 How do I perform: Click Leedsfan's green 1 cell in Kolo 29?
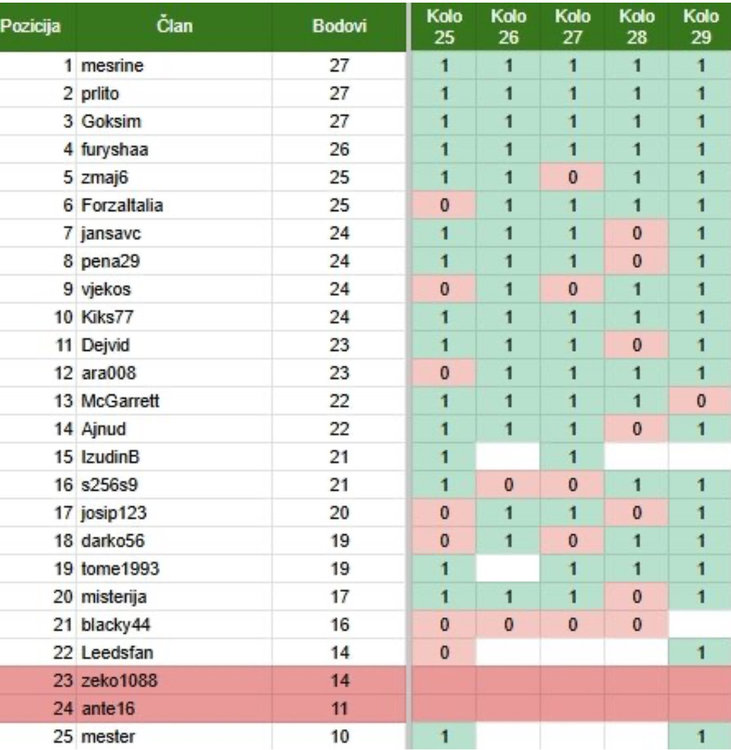700,653
